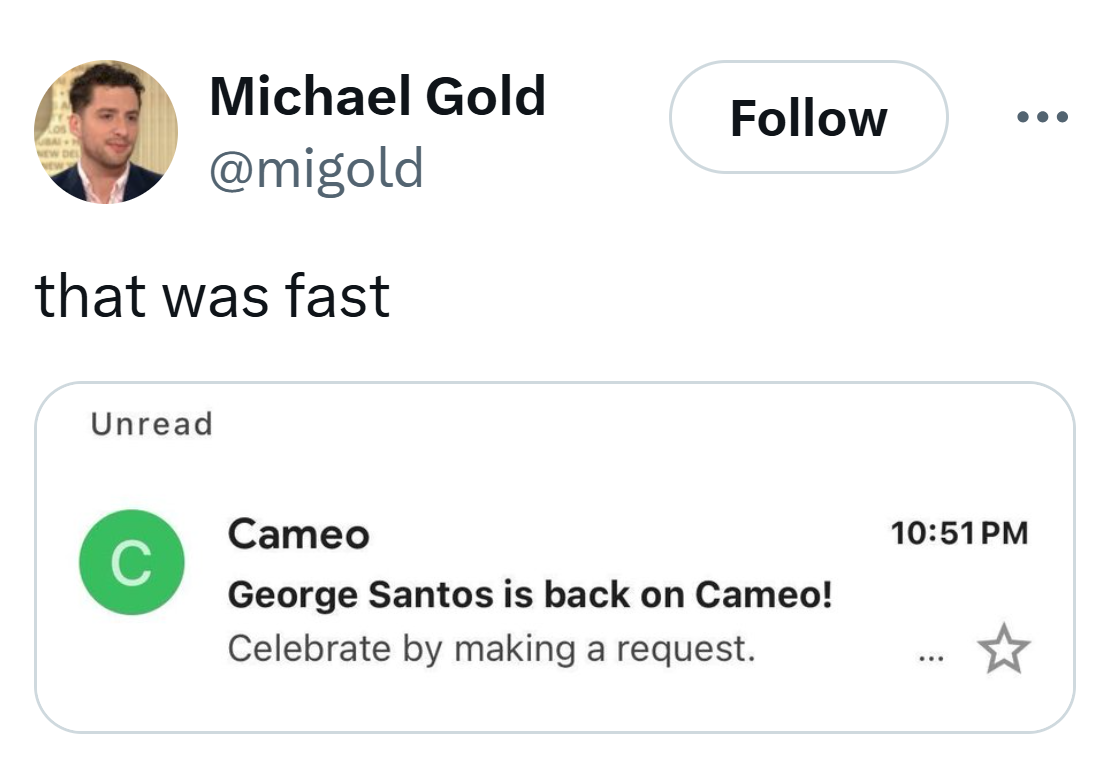Click the word 'fast' in the tweet
This screenshot has height=766, width=1107.
tap(336, 296)
